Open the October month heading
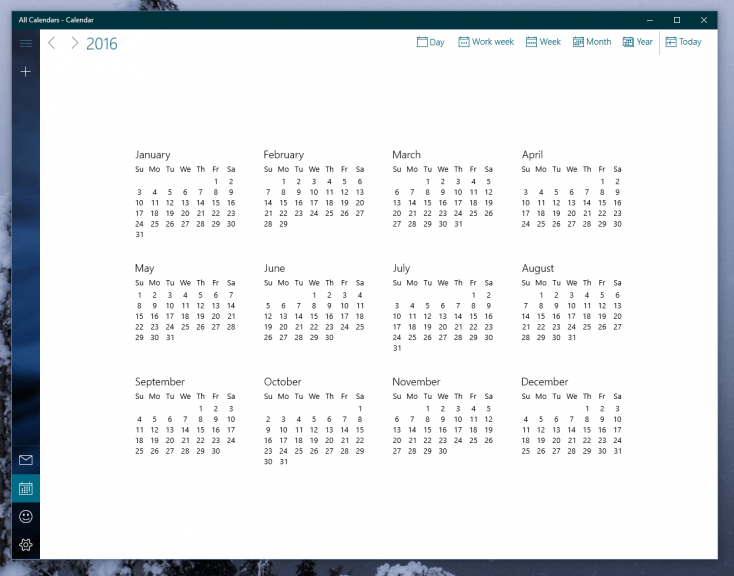This screenshot has height=576, width=734. click(x=282, y=382)
